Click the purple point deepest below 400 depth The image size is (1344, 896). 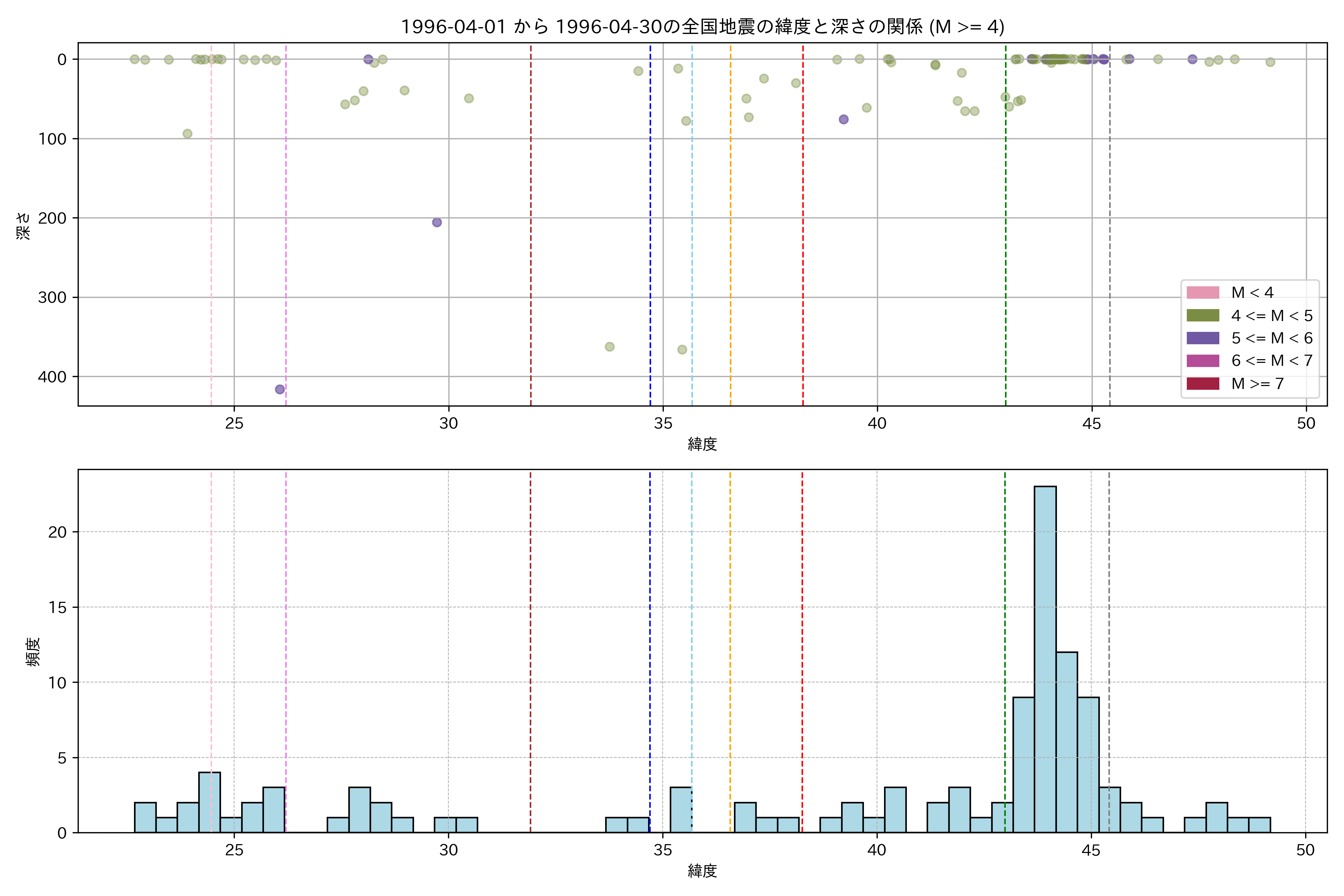(x=279, y=389)
